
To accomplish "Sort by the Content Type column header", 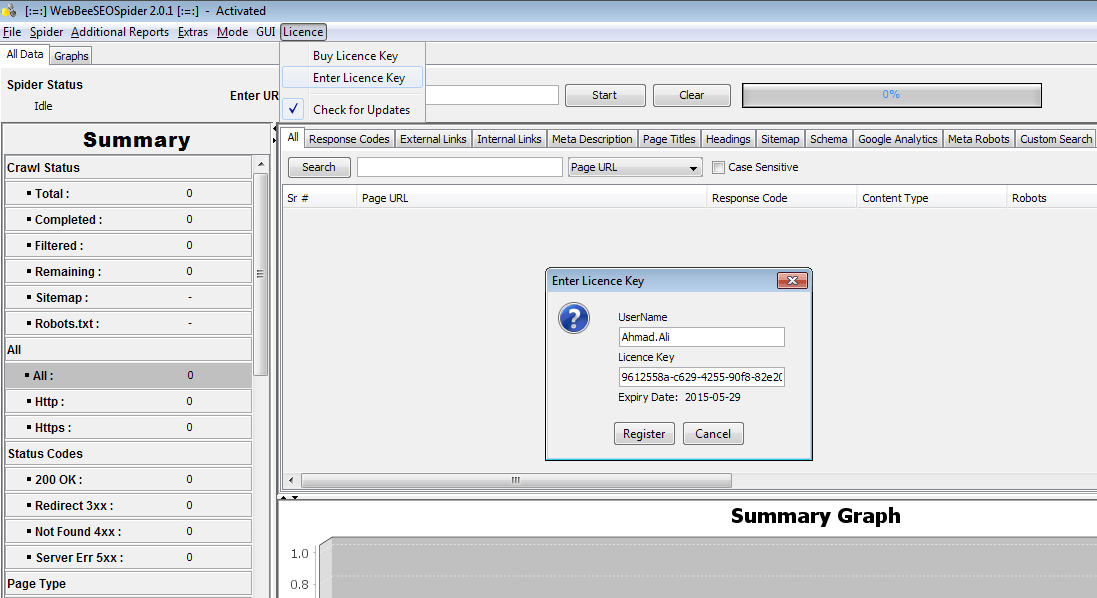I will pyautogui.click(x=931, y=198).
